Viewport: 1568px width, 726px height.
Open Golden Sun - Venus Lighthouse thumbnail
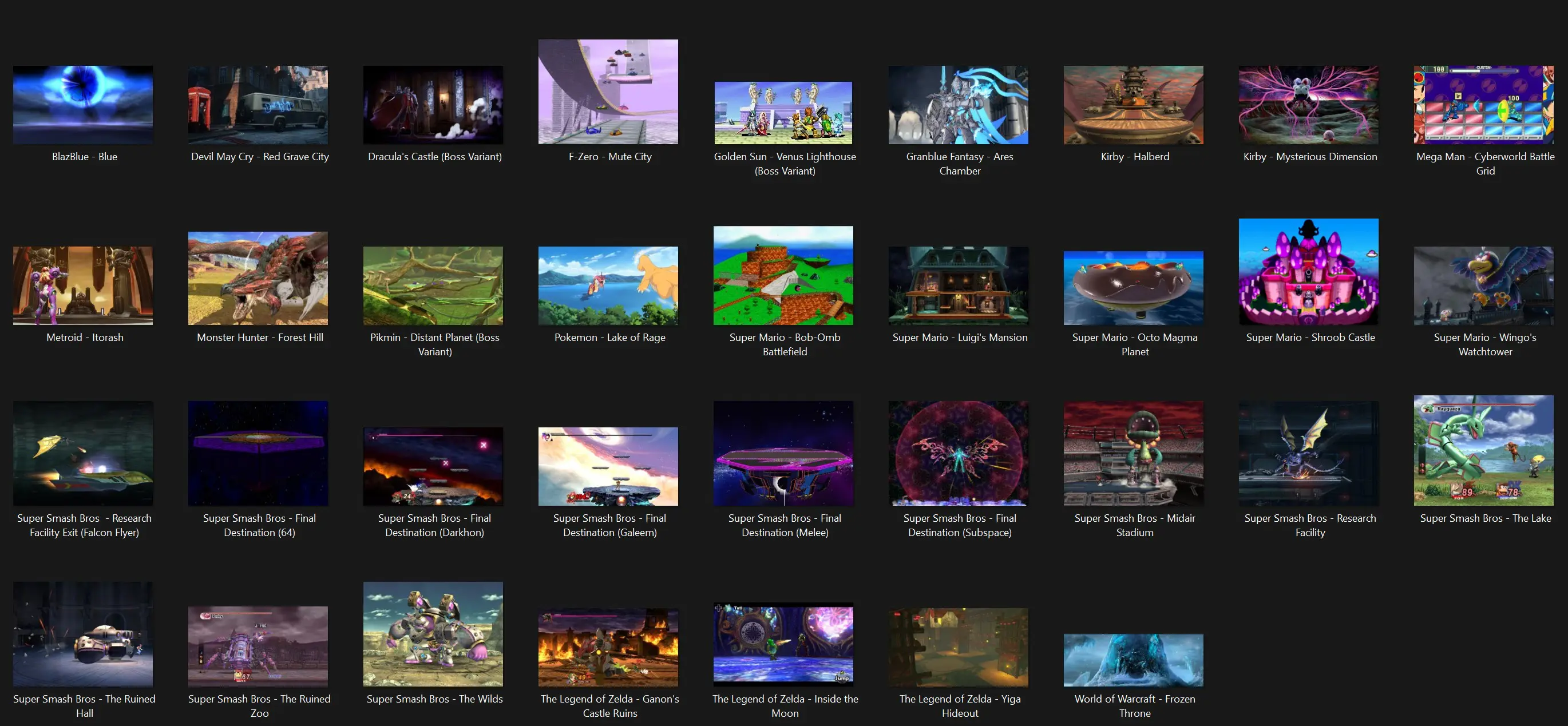coord(783,113)
